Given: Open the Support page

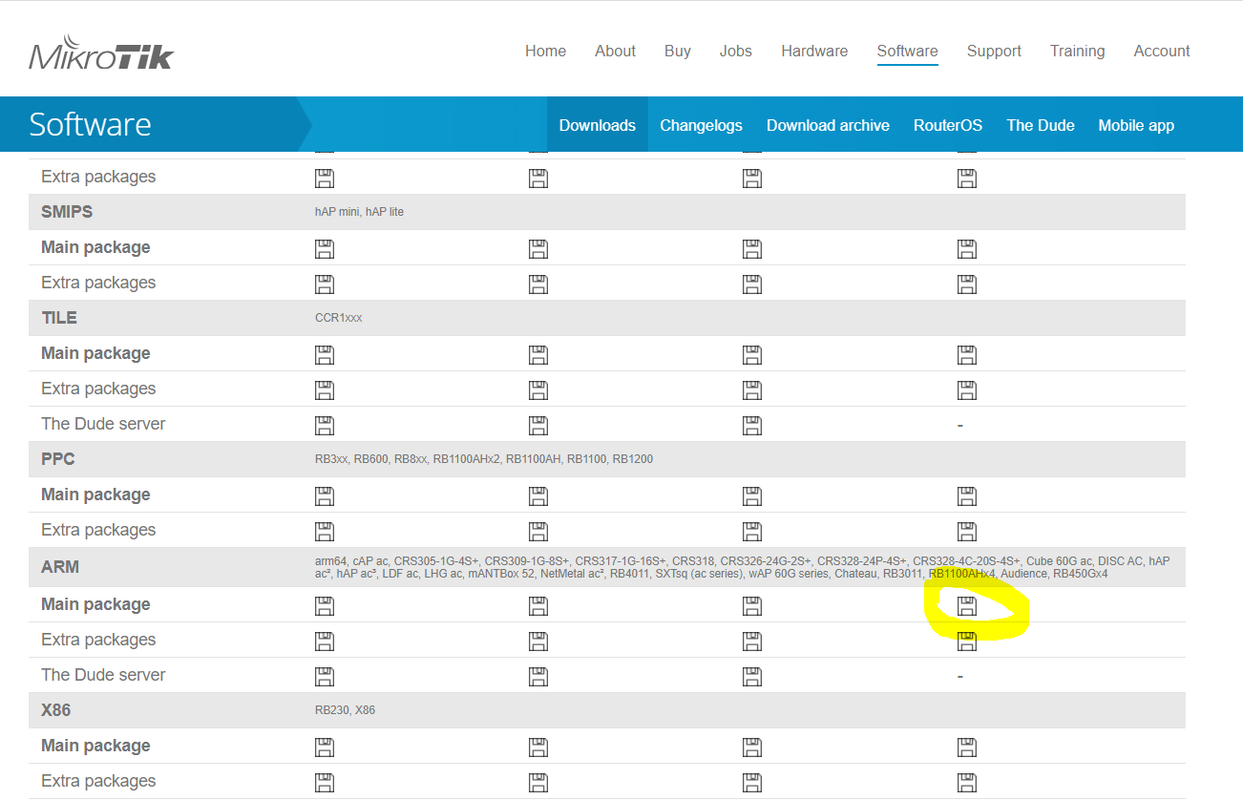Looking at the screenshot, I should click(994, 51).
